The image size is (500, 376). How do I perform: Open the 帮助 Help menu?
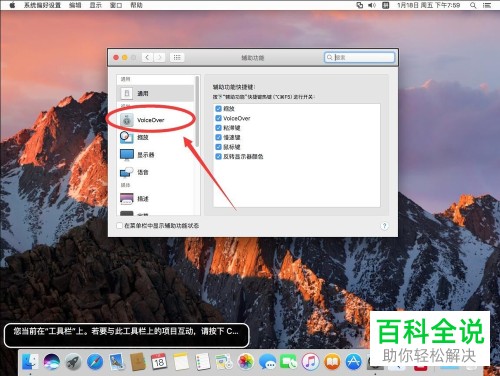tap(136, 5)
